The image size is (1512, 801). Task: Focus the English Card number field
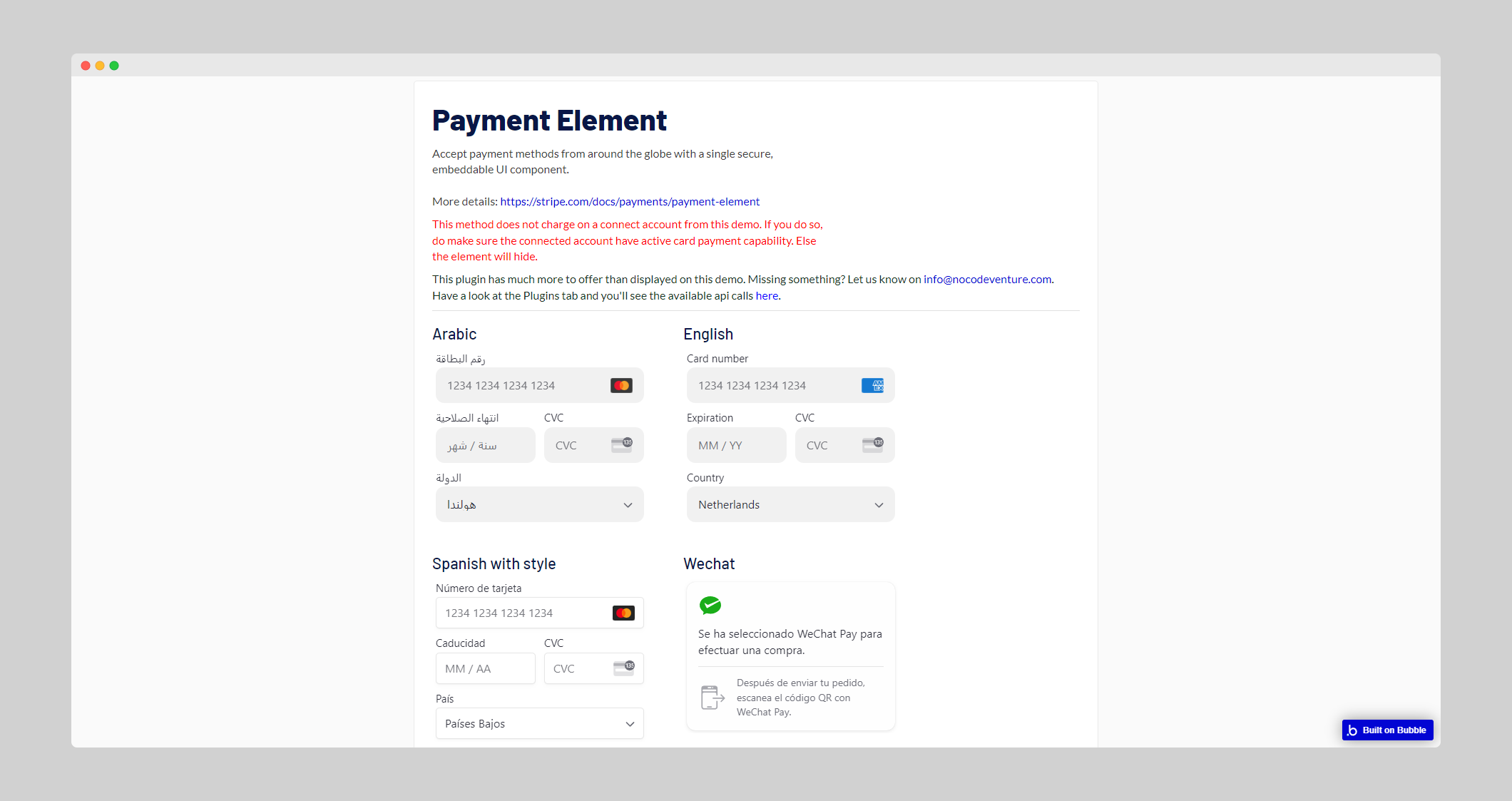tap(770, 385)
